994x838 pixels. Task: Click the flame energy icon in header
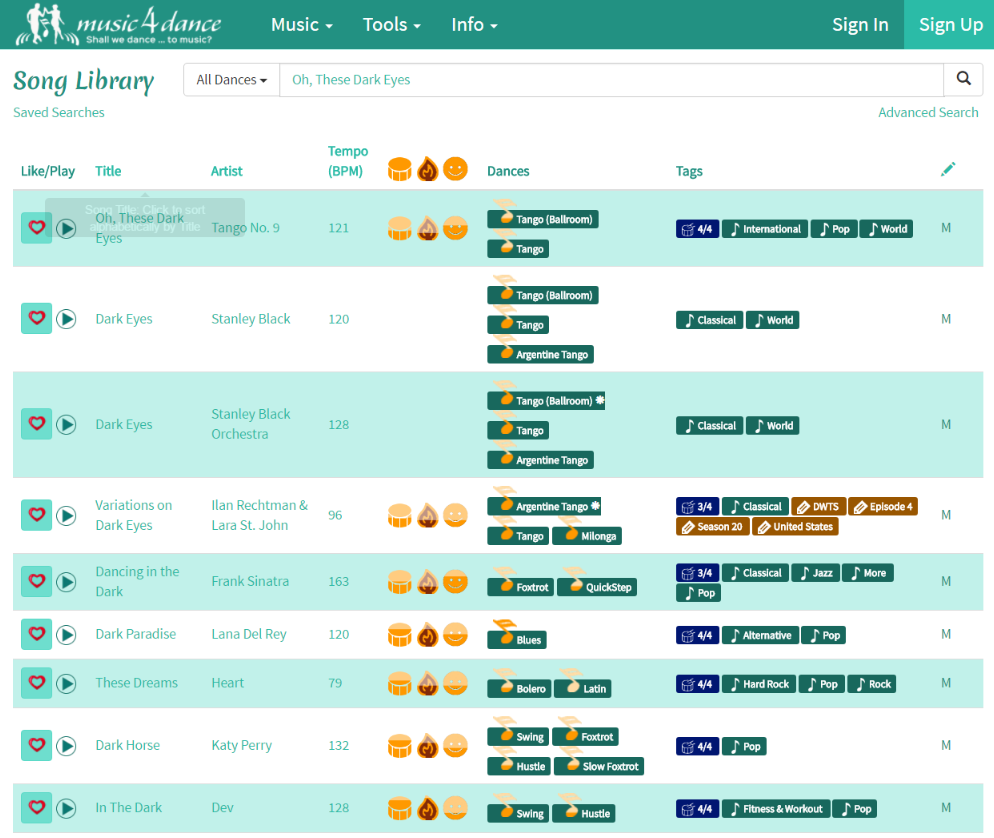(x=427, y=169)
